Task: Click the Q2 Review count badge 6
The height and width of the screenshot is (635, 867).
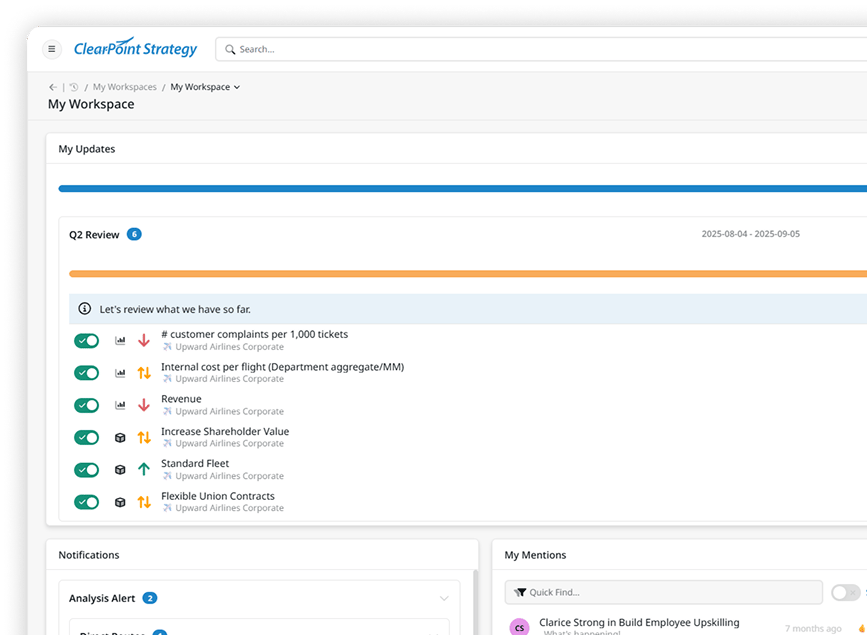Action: point(134,234)
